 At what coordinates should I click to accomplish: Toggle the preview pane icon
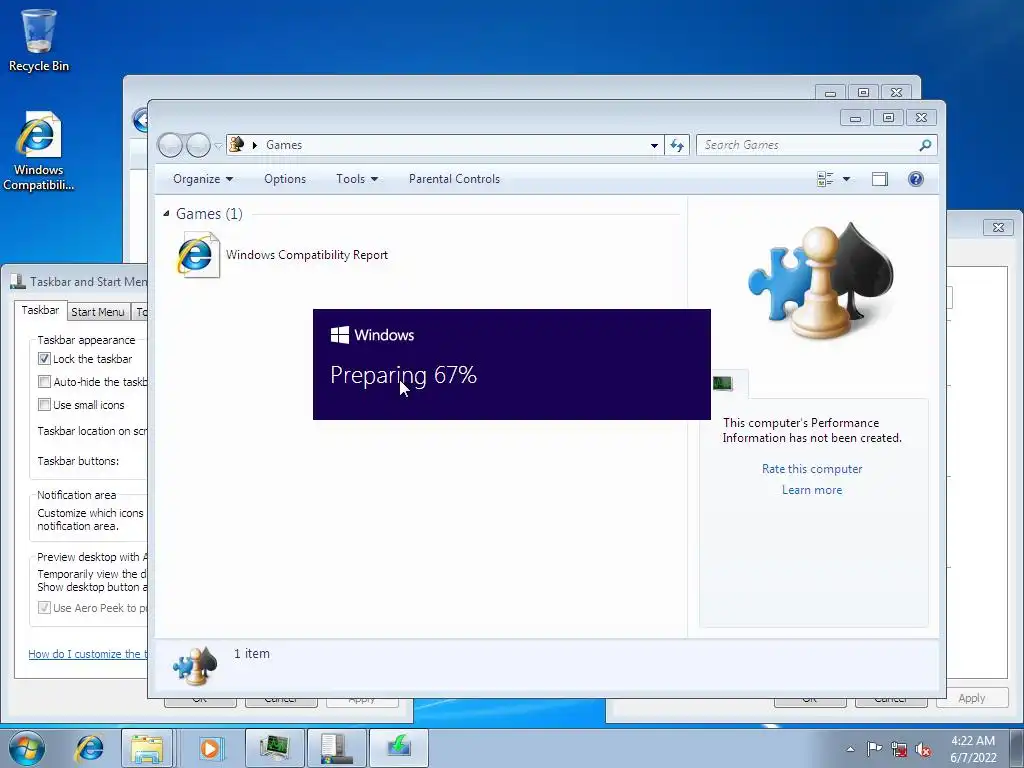[x=880, y=179]
